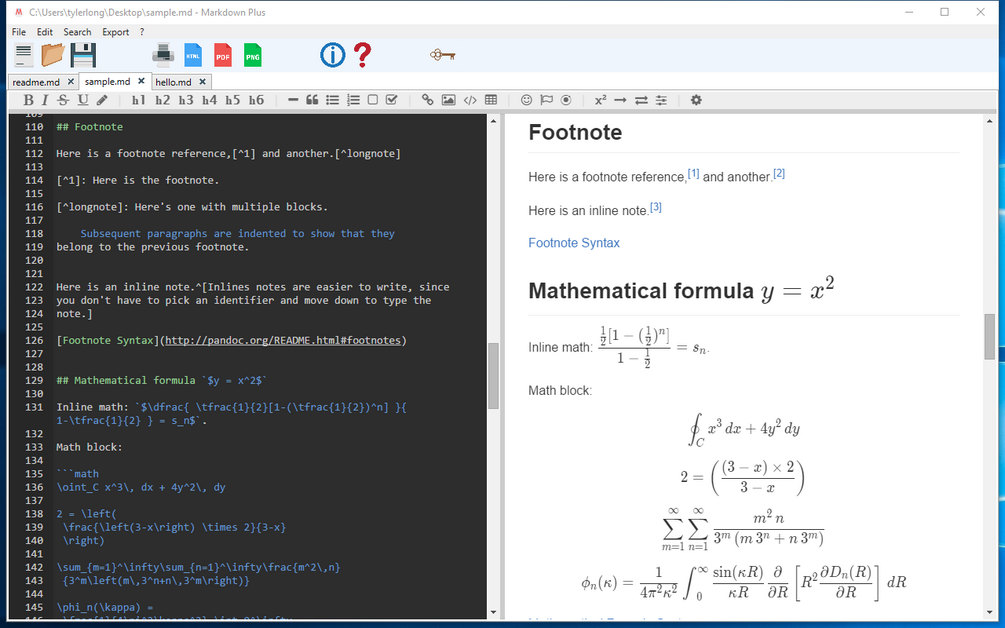Image resolution: width=1005 pixels, height=628 pixels.
Task: Insert a horizontal rule
Action: [293, 100]
